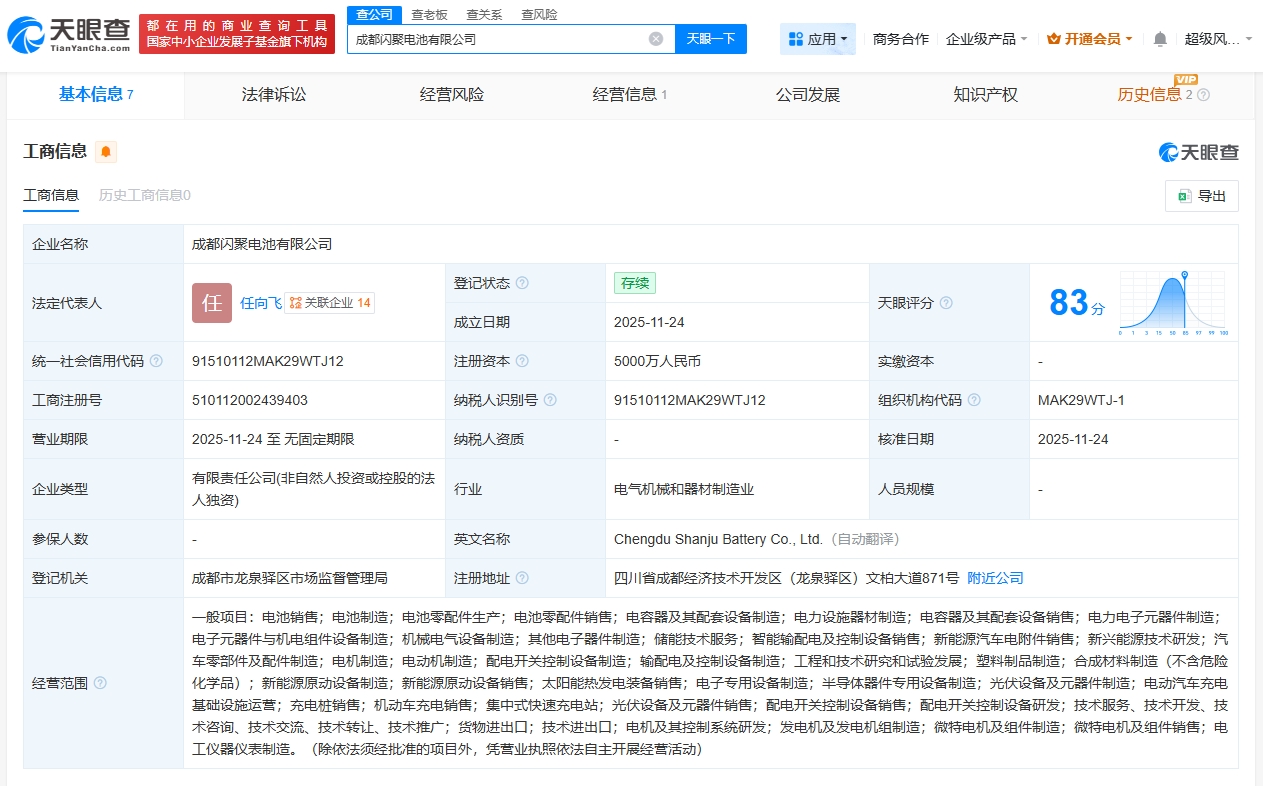This screenshot has height=786, width=1263.
Task: Clear the search box with X icon
Action: tap(656, 39)
